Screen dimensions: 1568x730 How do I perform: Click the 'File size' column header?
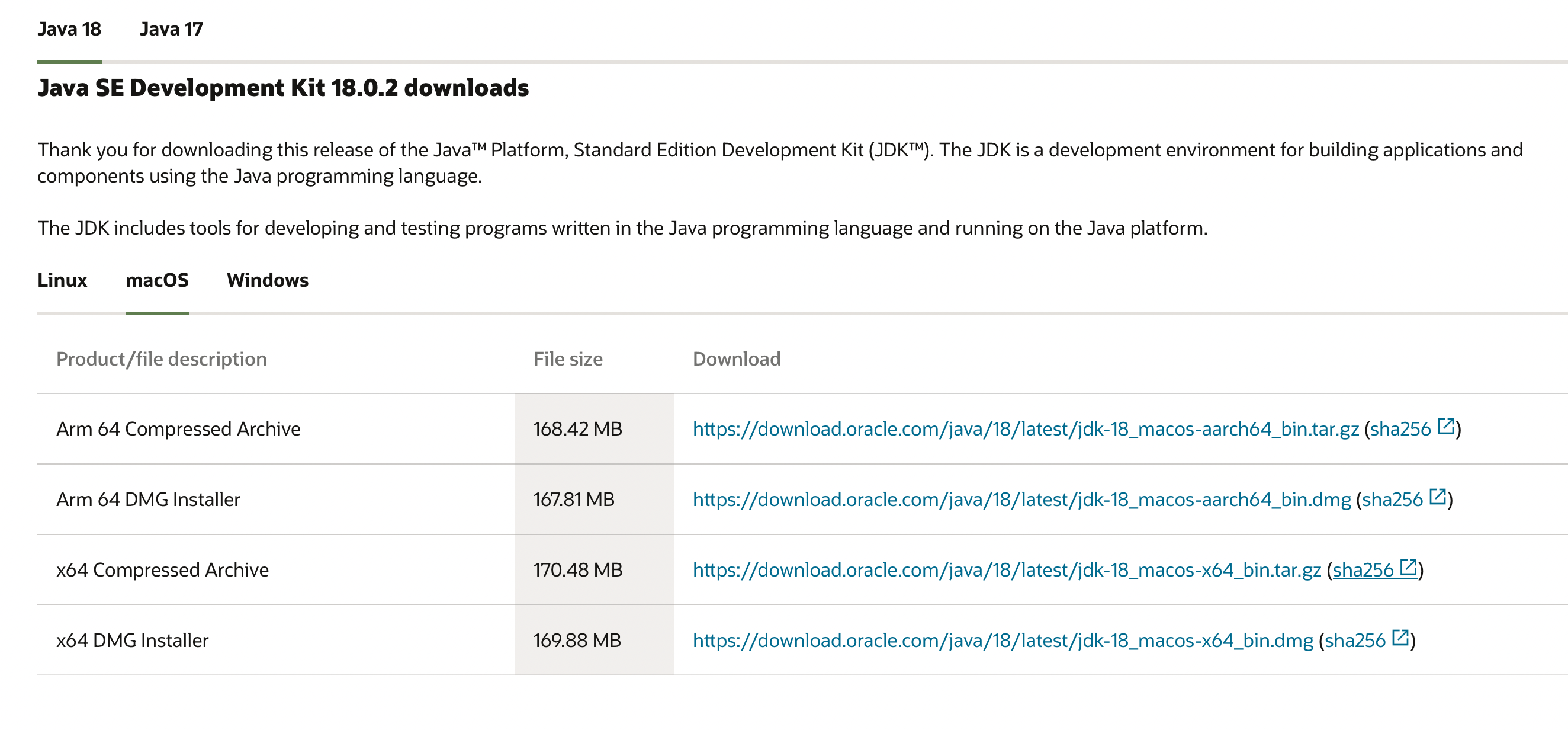point(568,359)
